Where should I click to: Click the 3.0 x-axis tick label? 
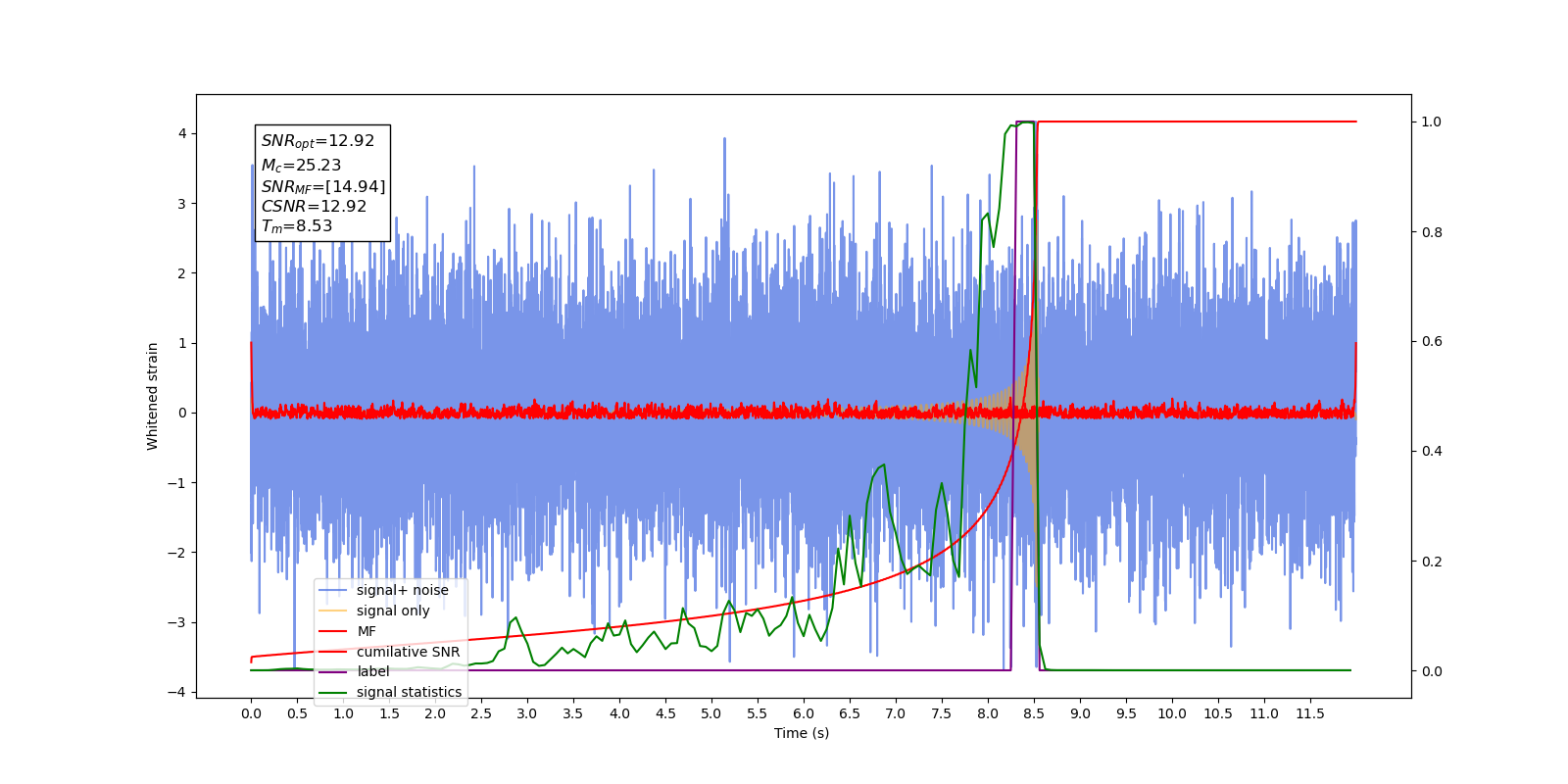pos(527,713)
